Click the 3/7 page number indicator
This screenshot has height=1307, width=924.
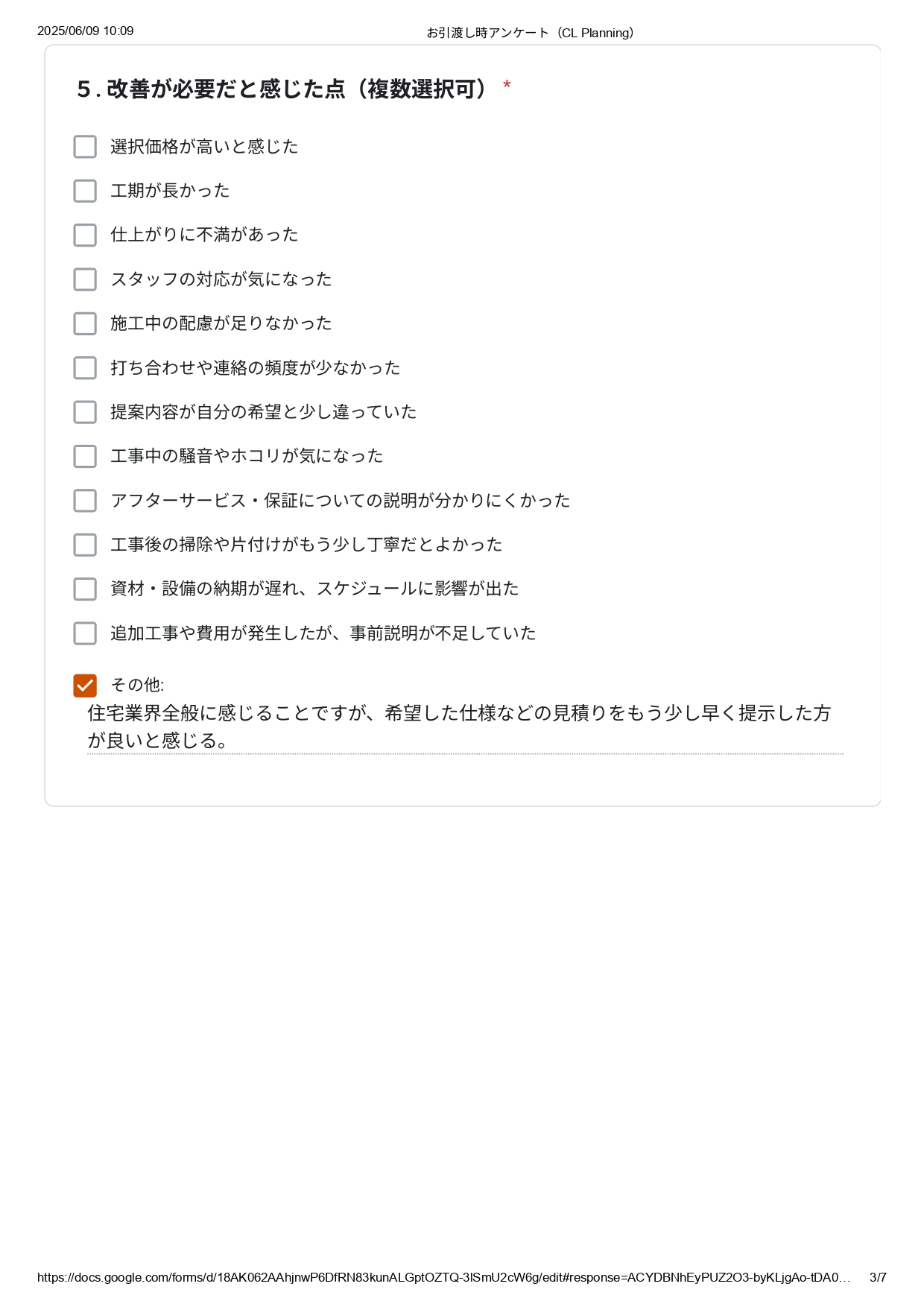tap(878, 1277)
